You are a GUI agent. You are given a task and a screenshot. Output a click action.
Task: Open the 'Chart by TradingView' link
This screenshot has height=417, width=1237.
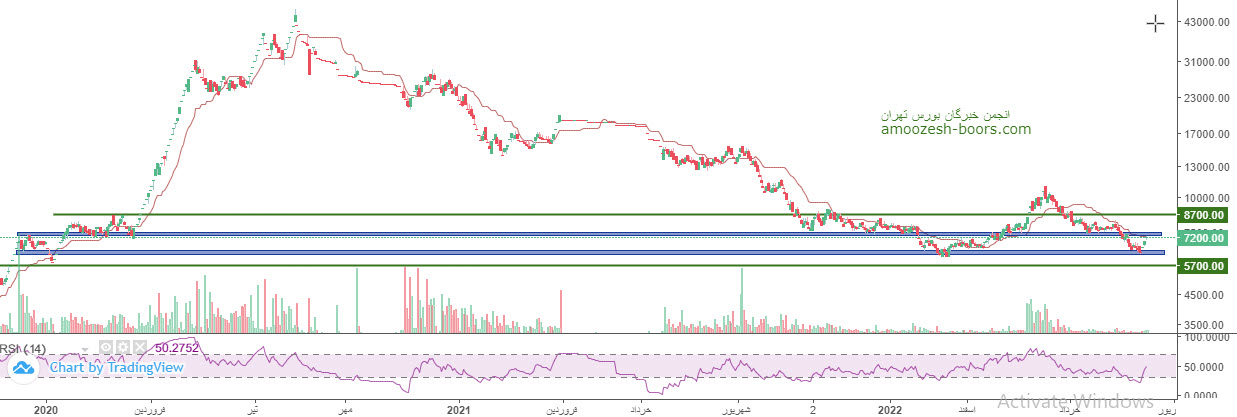click(116, 368)
